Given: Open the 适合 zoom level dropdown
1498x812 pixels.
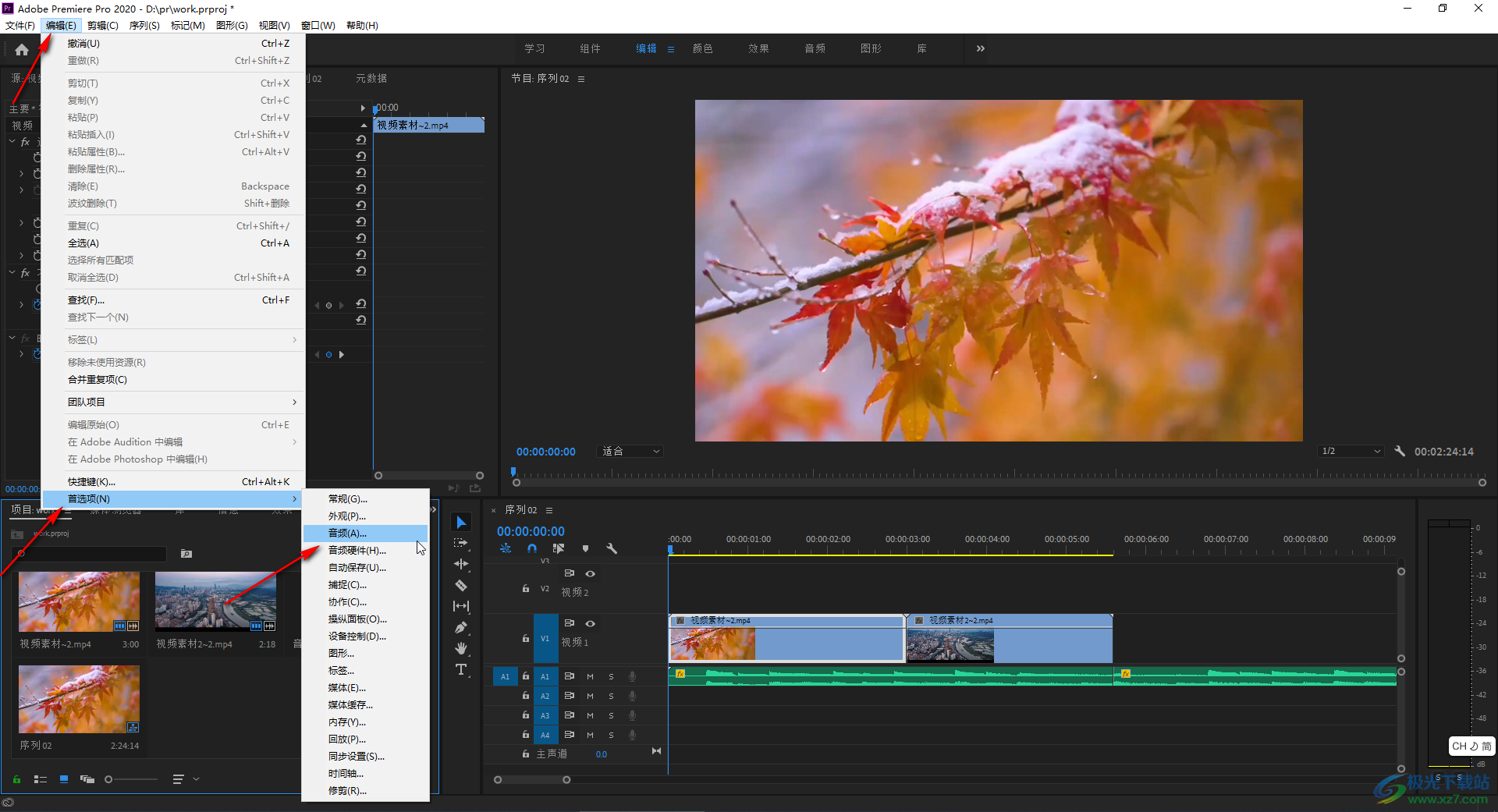Looking at the screenshot, I should tap(630, 451).
